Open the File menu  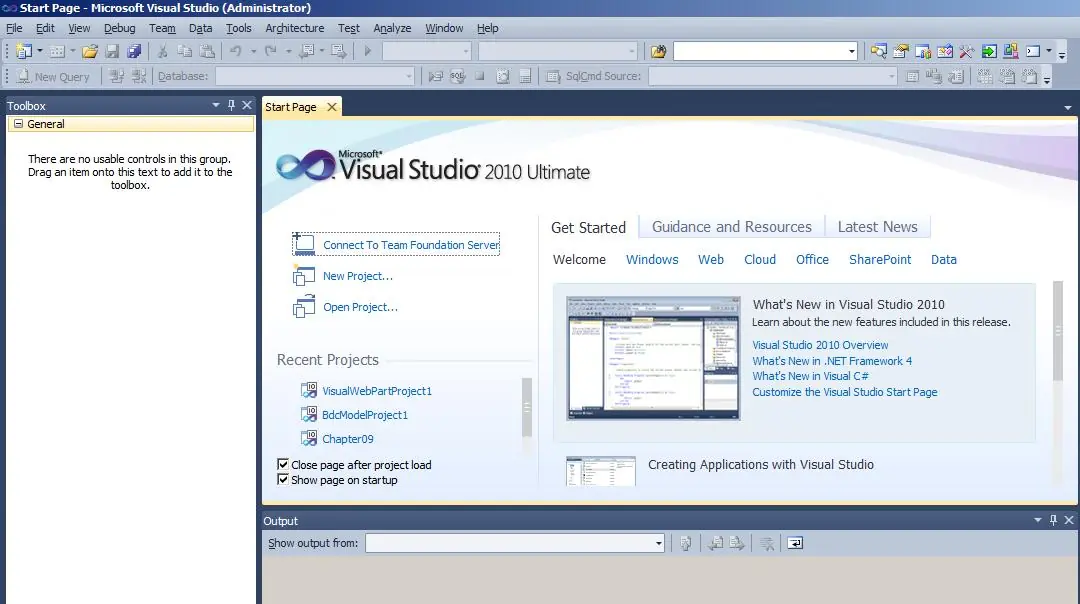(14, 28)
